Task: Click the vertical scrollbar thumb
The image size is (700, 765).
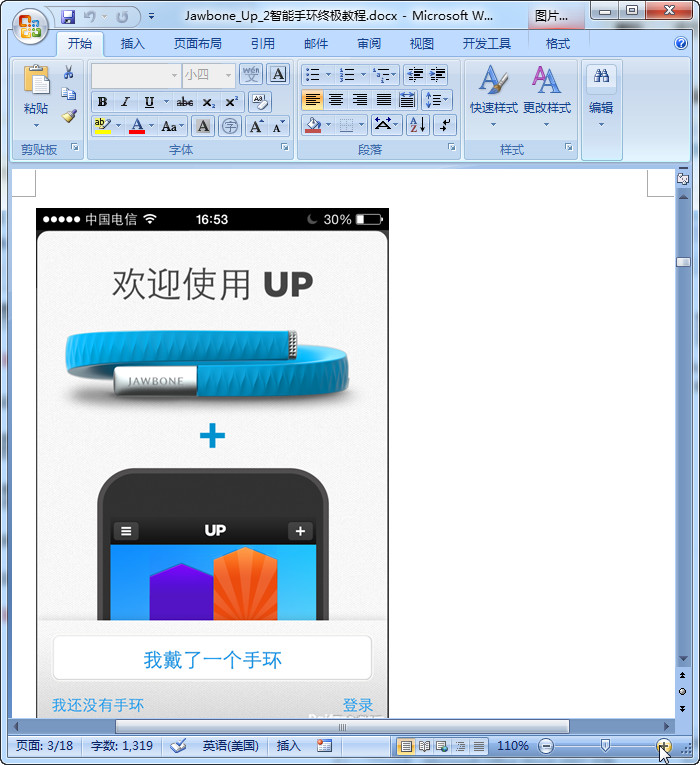Action: click(683, 262)
